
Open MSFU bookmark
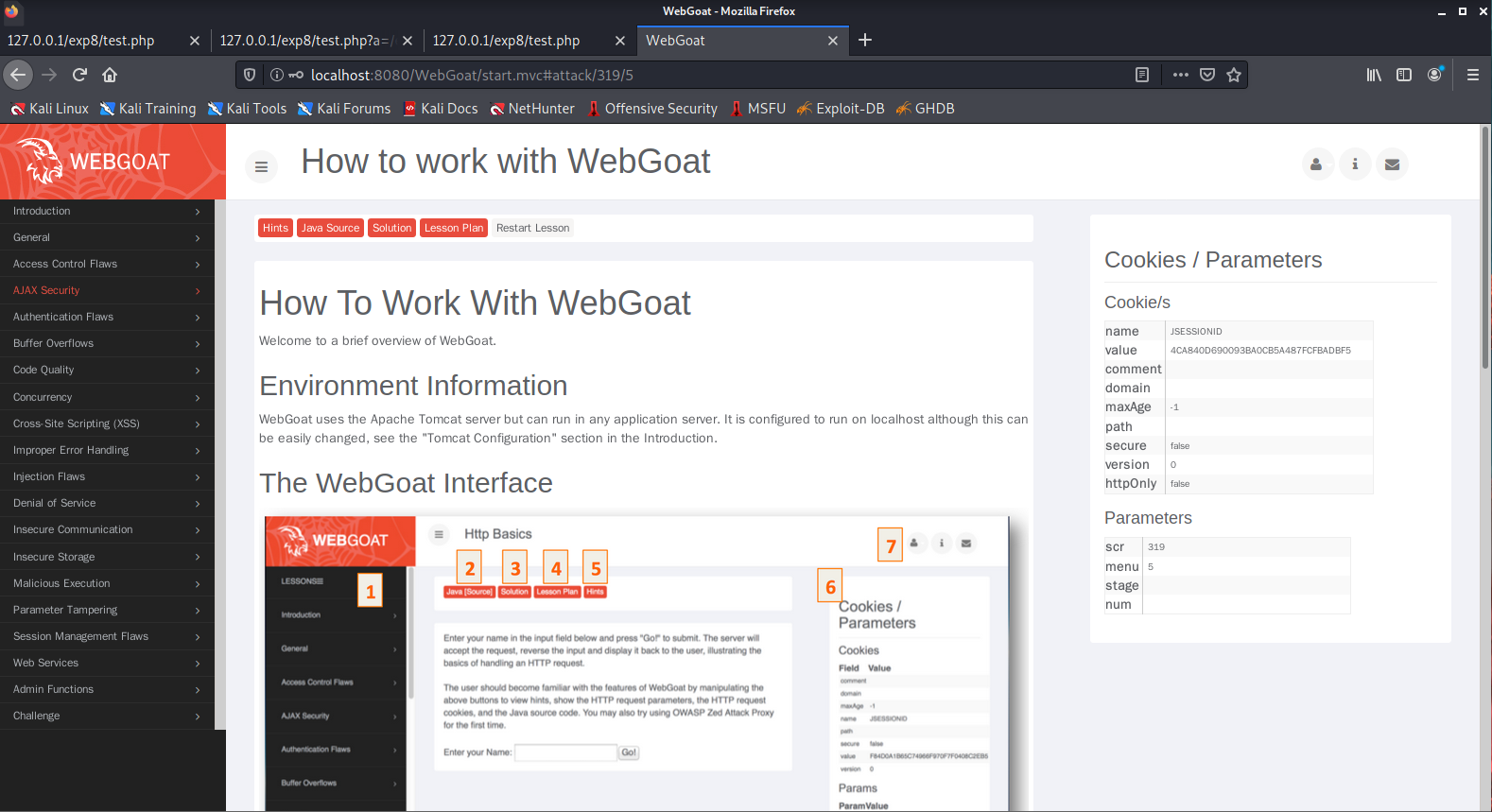click(758, 109)
